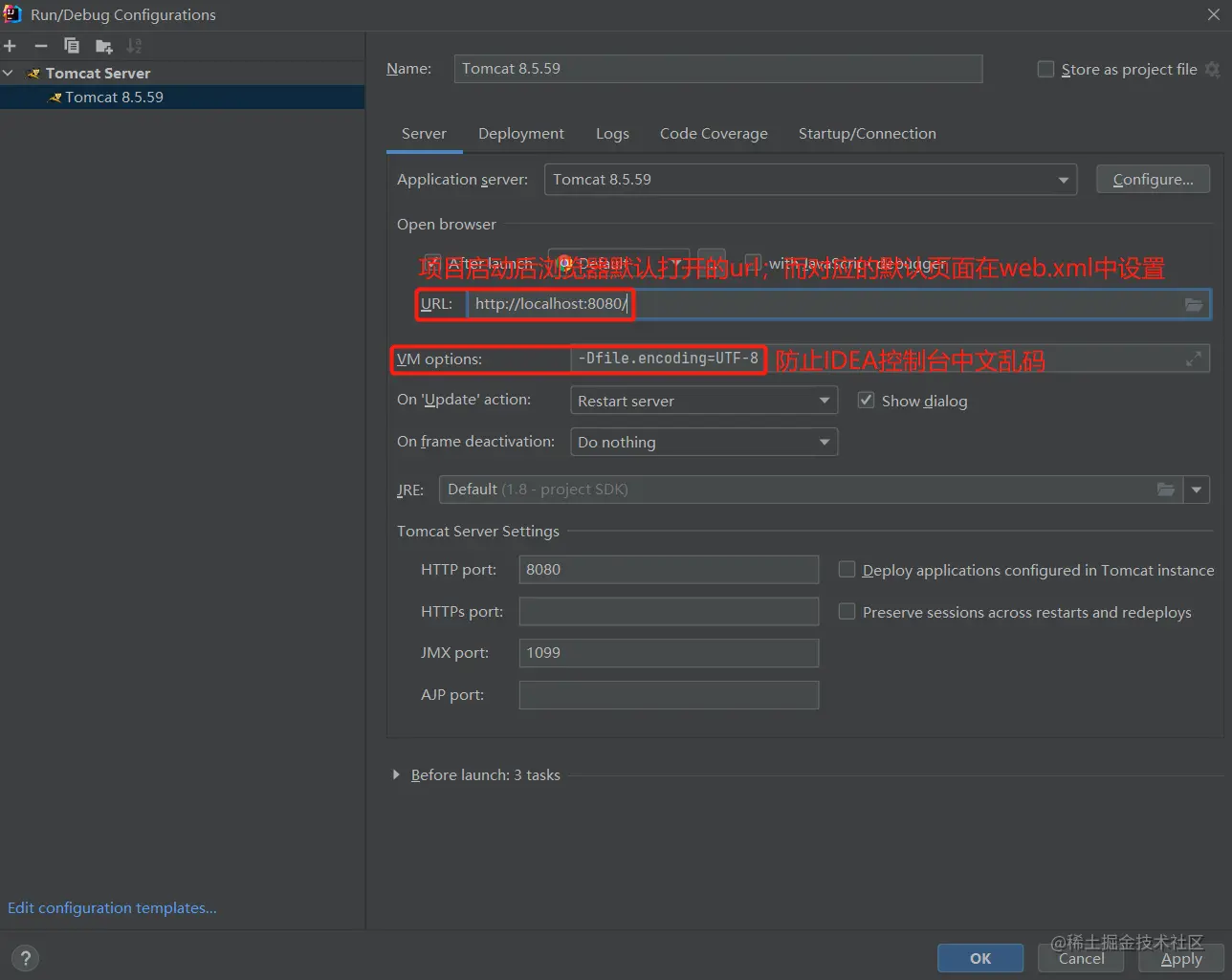Viewport: 1232px width, 980px height.
Task: Click the VM options text field
Action: 890,359
